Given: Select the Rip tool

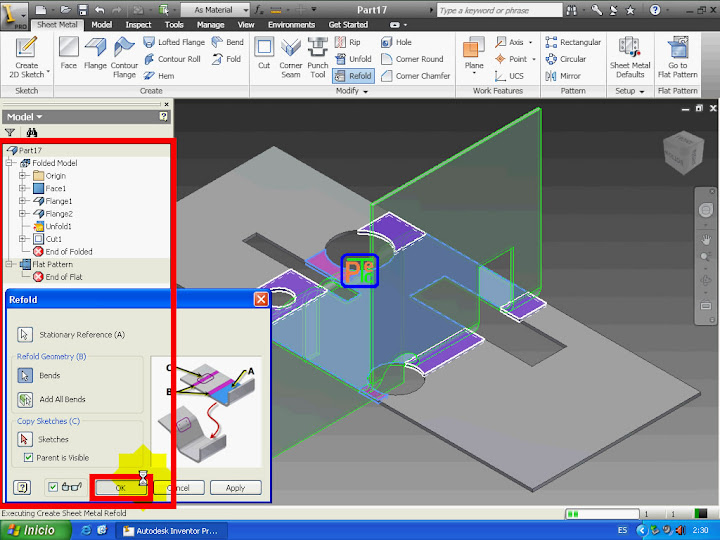Looking at the screenshot, I should (348, 42).
